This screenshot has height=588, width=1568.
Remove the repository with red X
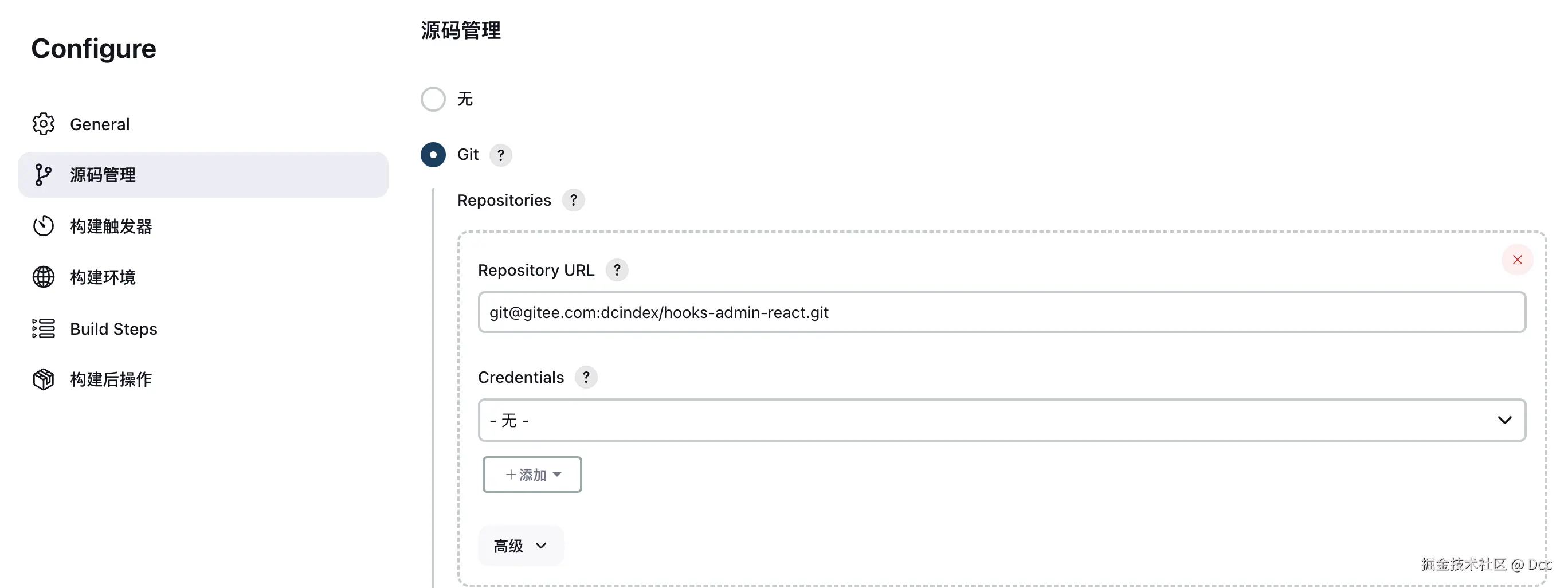[x=1517, y=260]
